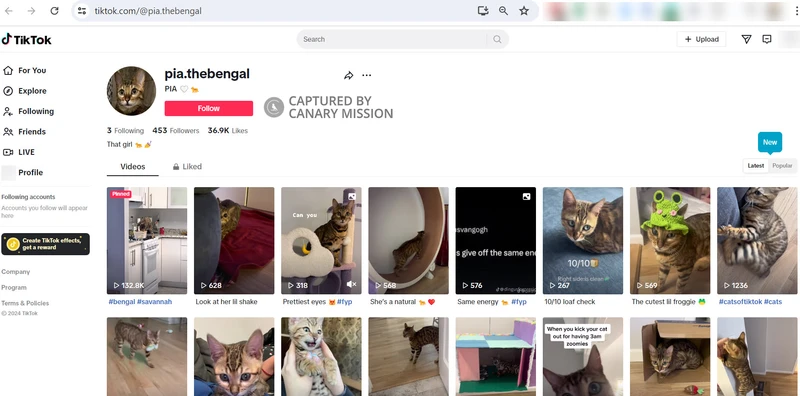Click the blue New badge
The image size is (800, 396).
[x=770, y=142]
